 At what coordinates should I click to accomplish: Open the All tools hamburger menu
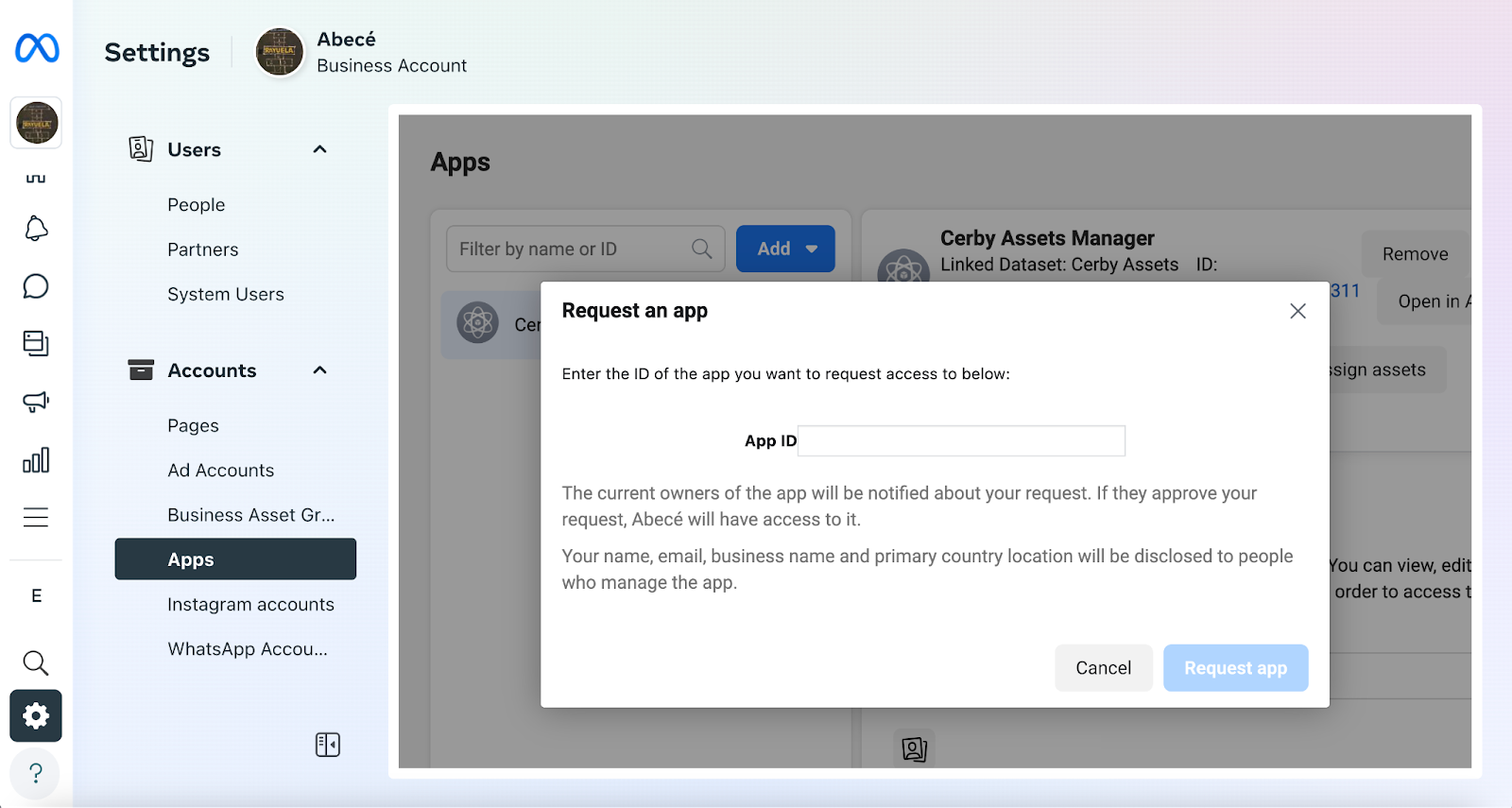point(36,517)
